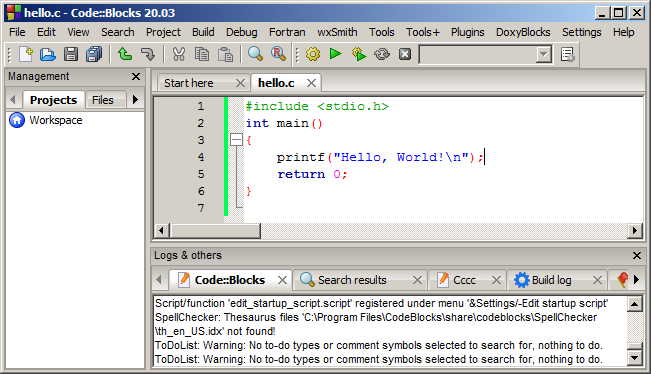Open the Fortran menu

point(287,32)
